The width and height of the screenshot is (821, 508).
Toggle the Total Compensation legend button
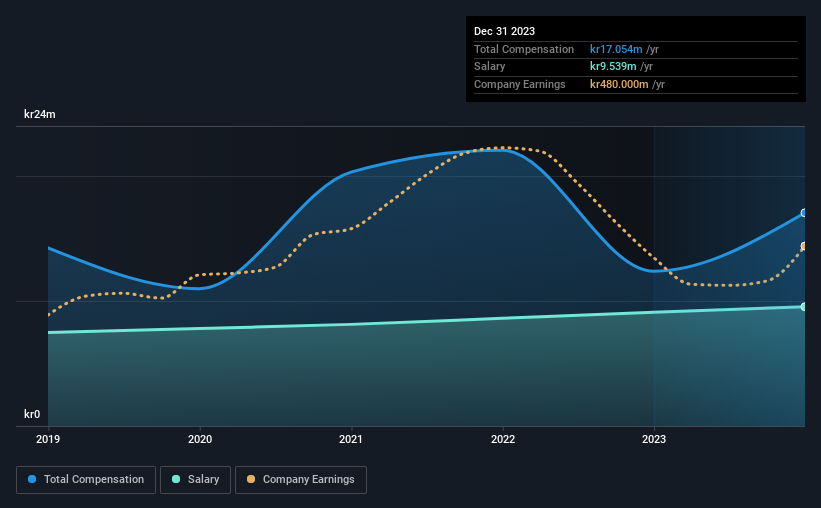coord(86,480)
